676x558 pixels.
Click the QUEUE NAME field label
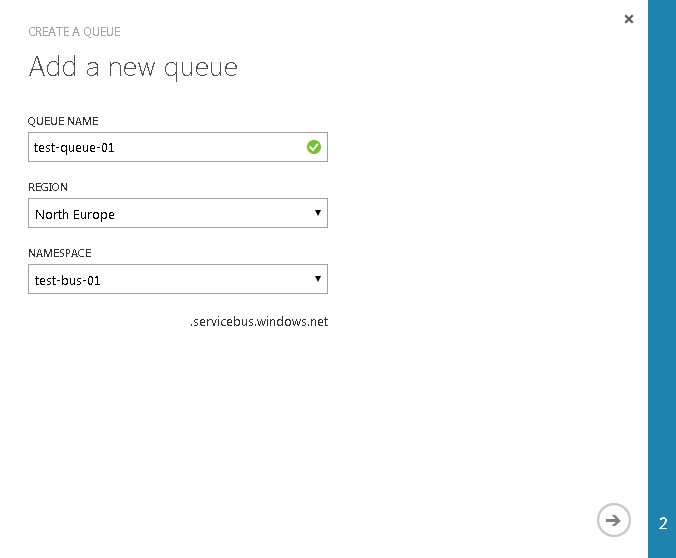63,121
